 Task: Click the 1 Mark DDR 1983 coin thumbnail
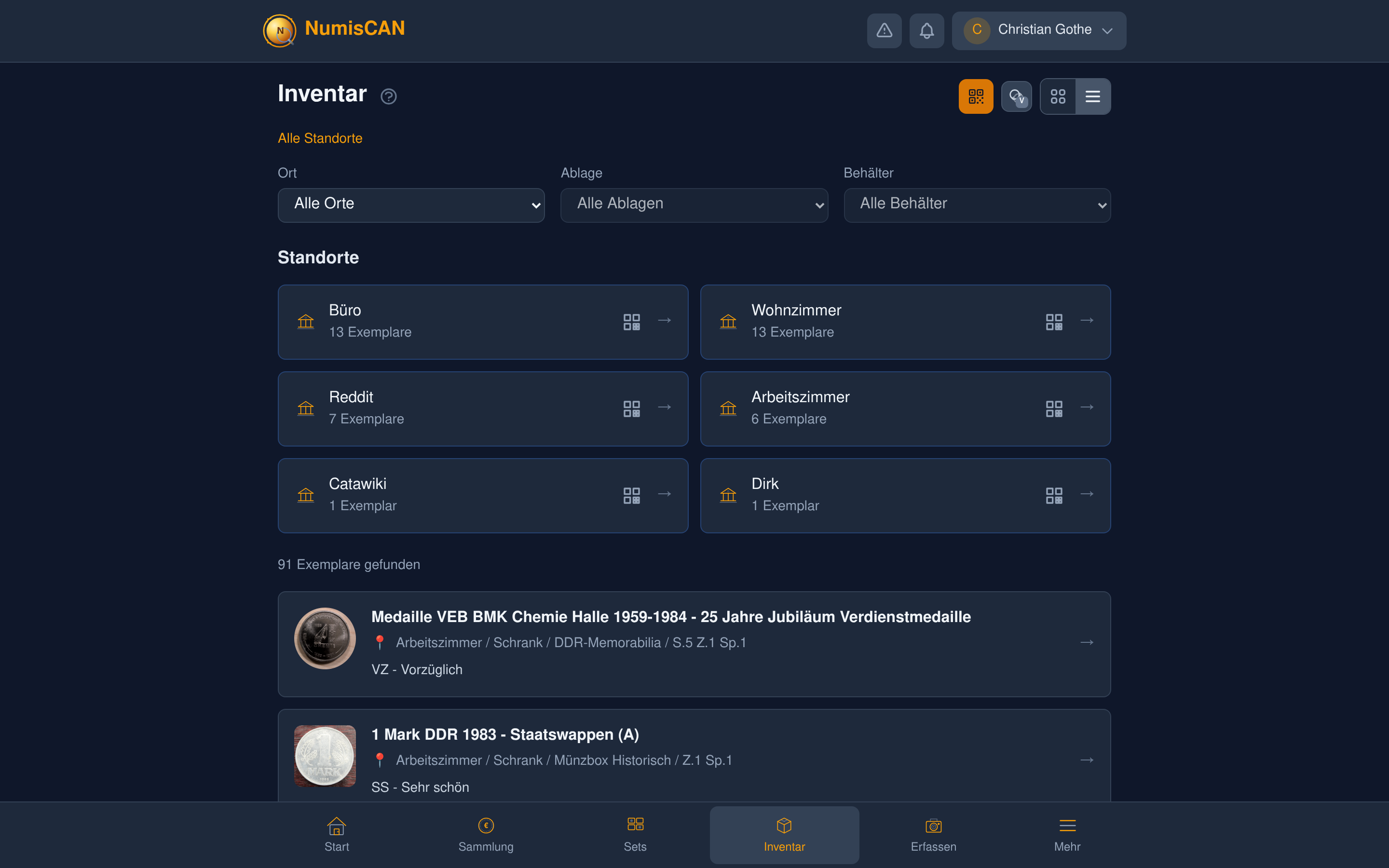click(325, 756)
